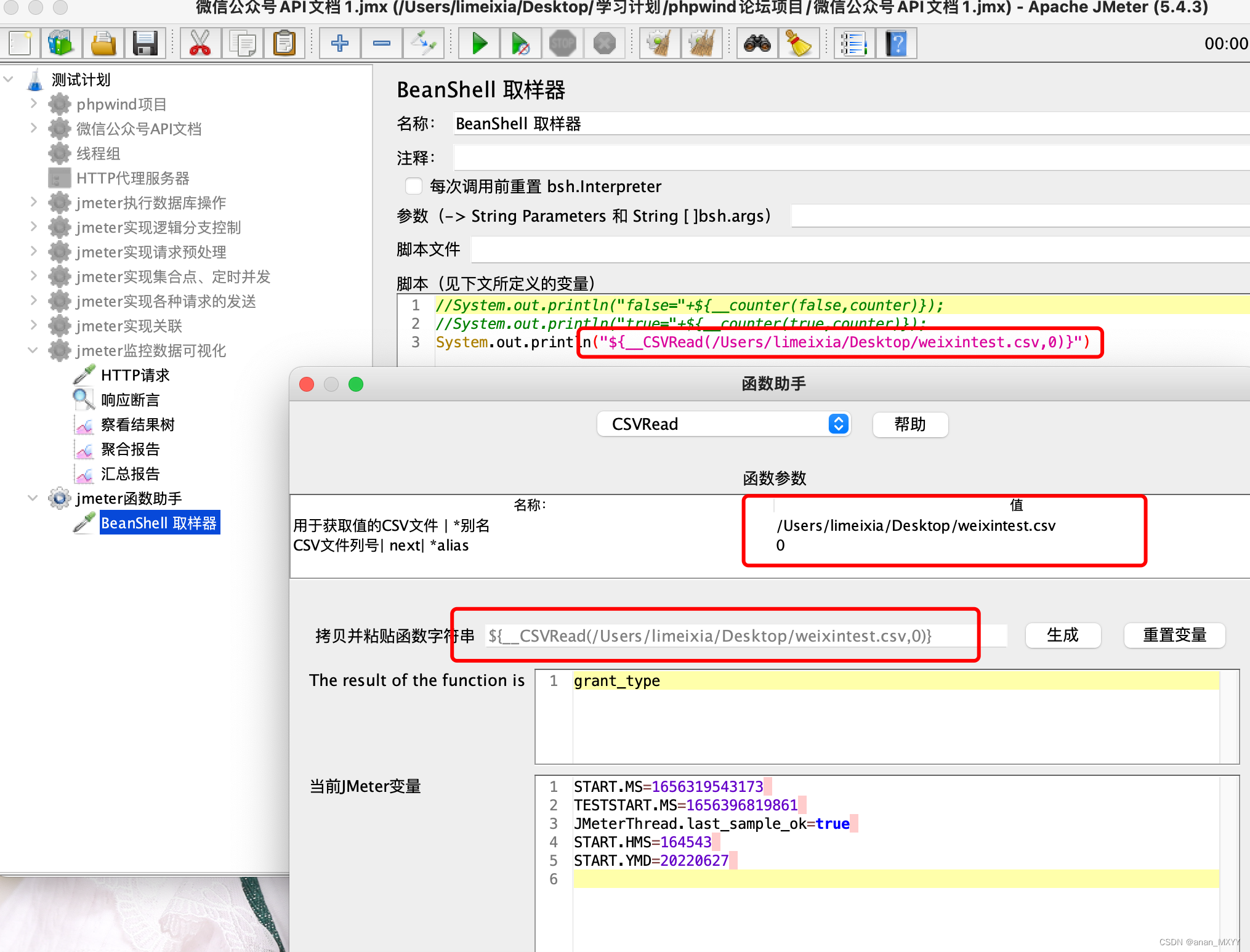Viewport: 1250px width, 952px height.
Task: Click the 脚本文件 input field
Action: point(739,249)
